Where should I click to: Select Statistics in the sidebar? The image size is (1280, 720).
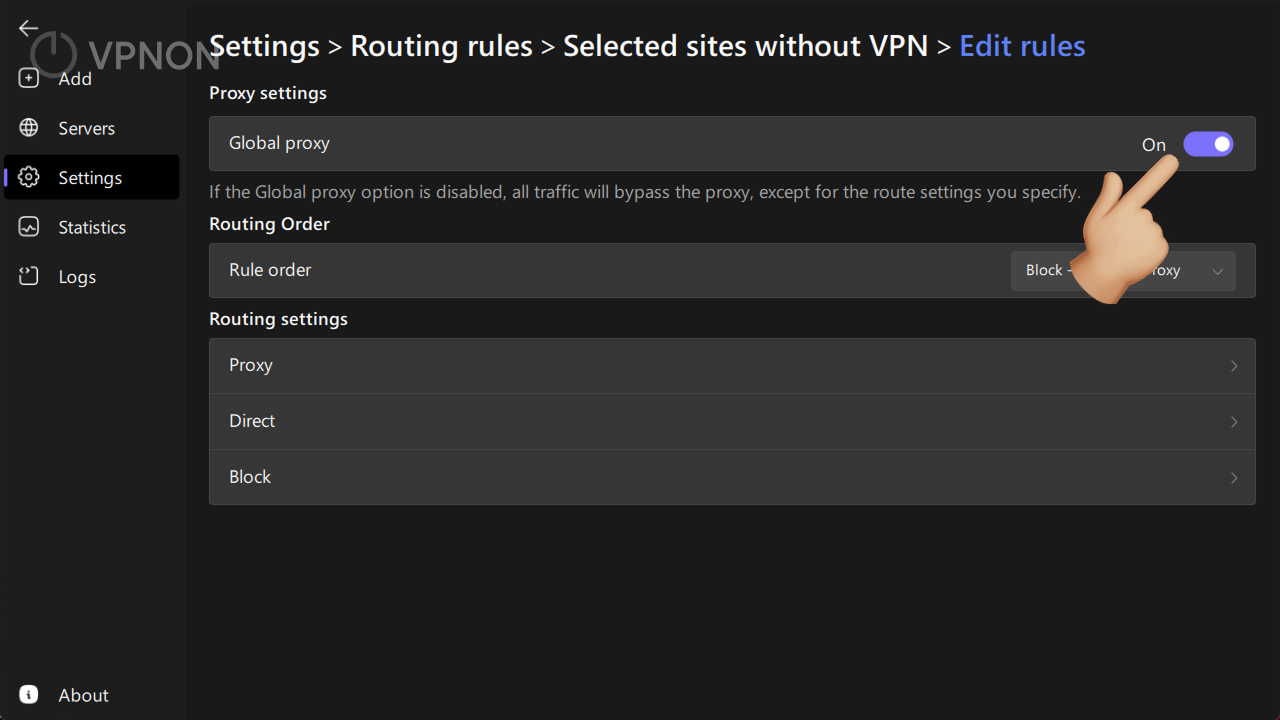tap(92, 227)
